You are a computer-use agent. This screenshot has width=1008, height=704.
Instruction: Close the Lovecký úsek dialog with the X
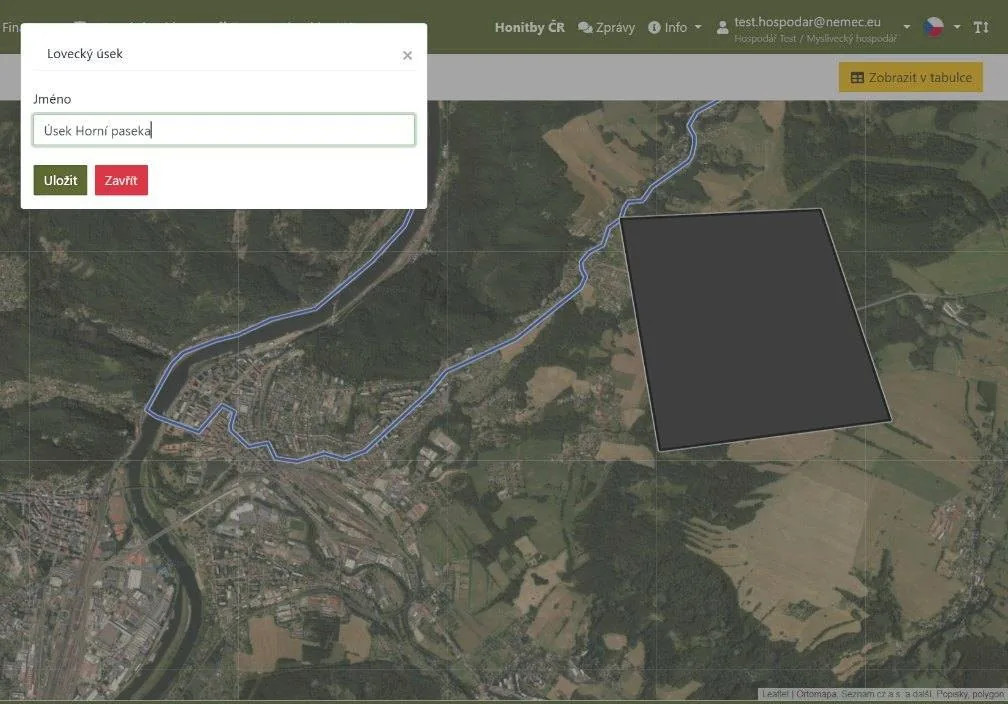[x=407, y=55]
